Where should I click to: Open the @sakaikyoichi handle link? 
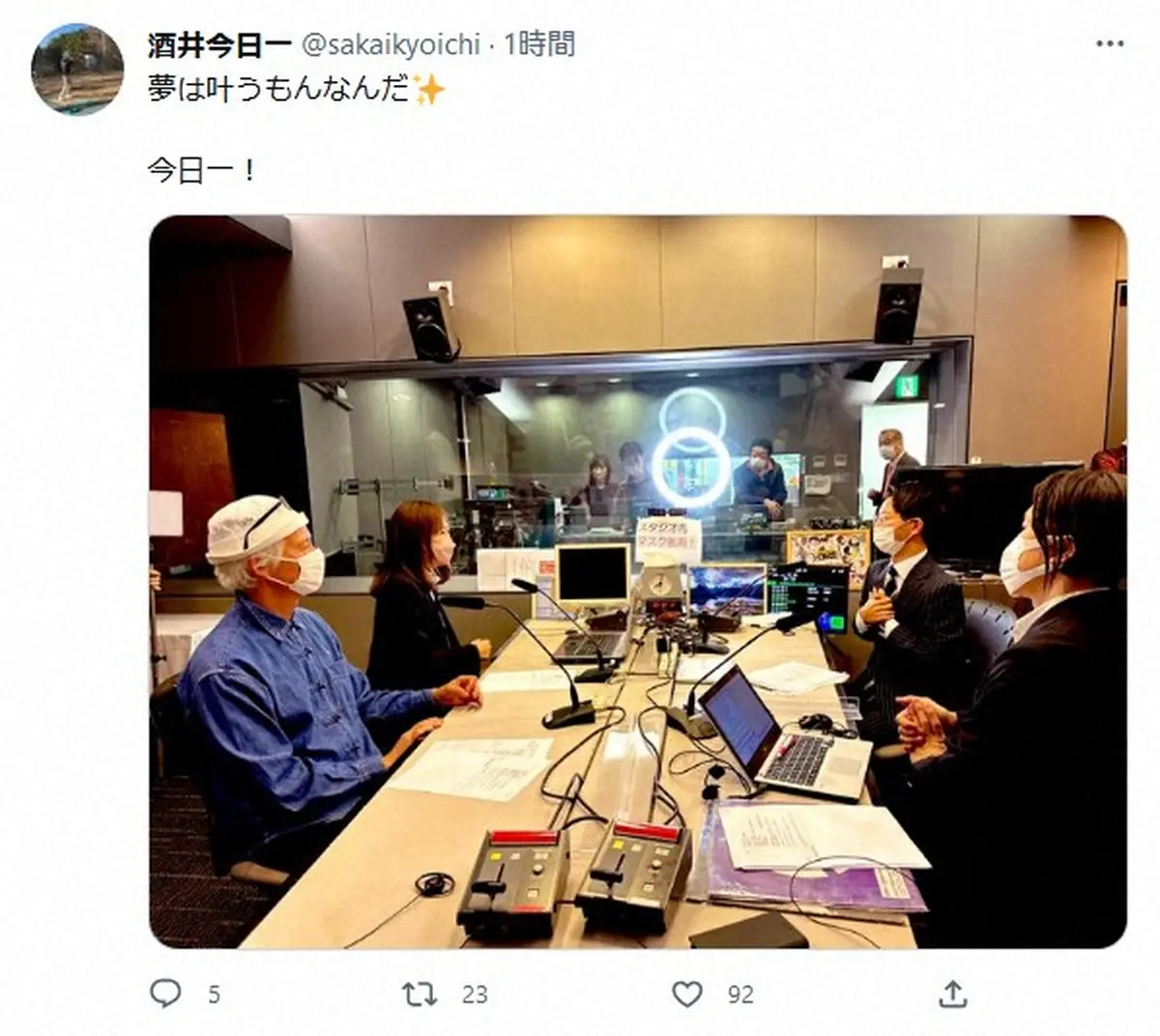(391, 44)
